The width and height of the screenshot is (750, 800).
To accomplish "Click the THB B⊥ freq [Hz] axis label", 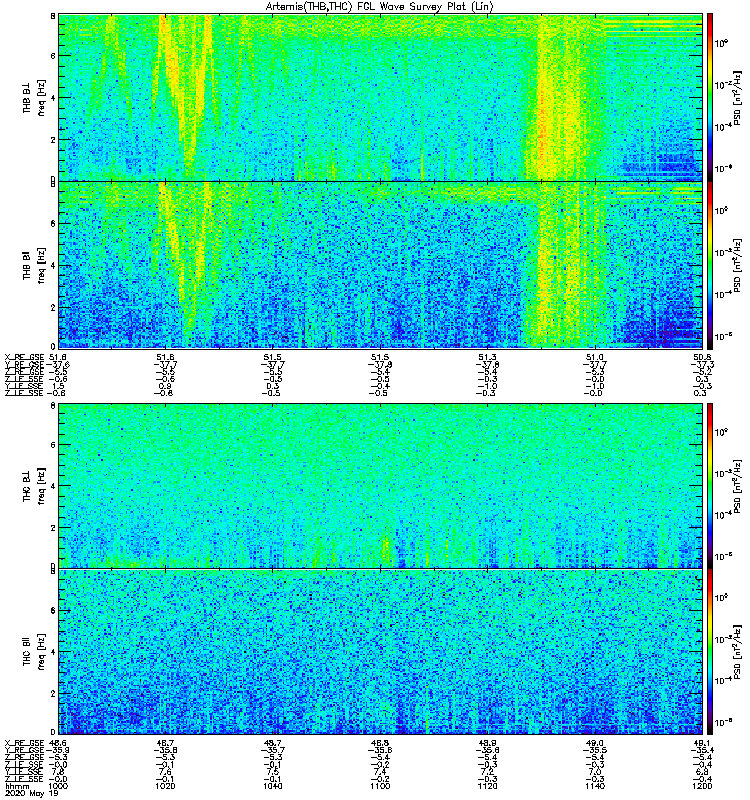I will pos(34,97).
